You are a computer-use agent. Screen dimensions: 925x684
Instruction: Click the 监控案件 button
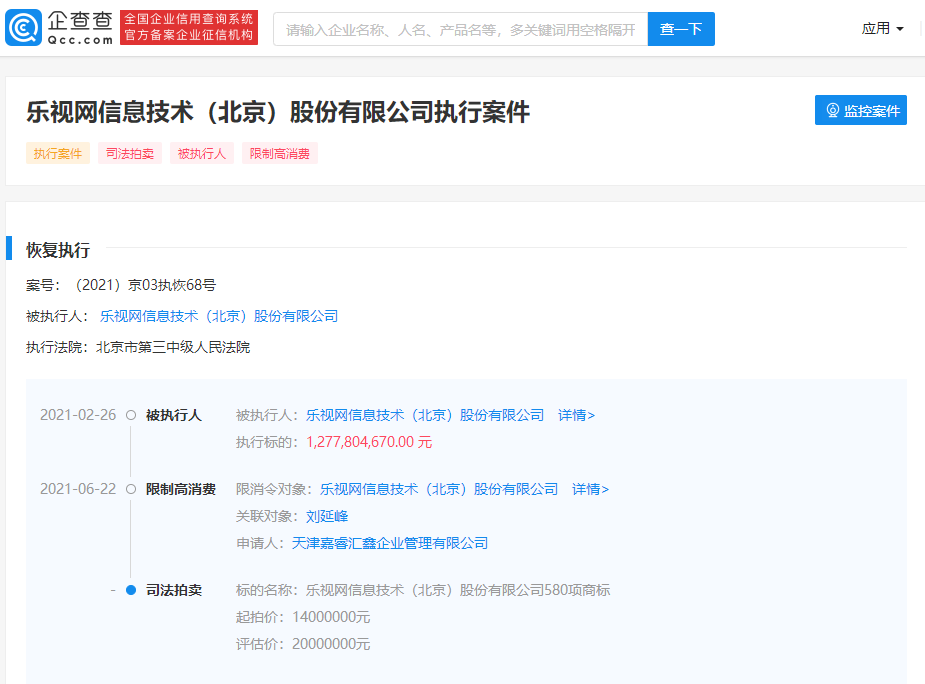point(861,111)
